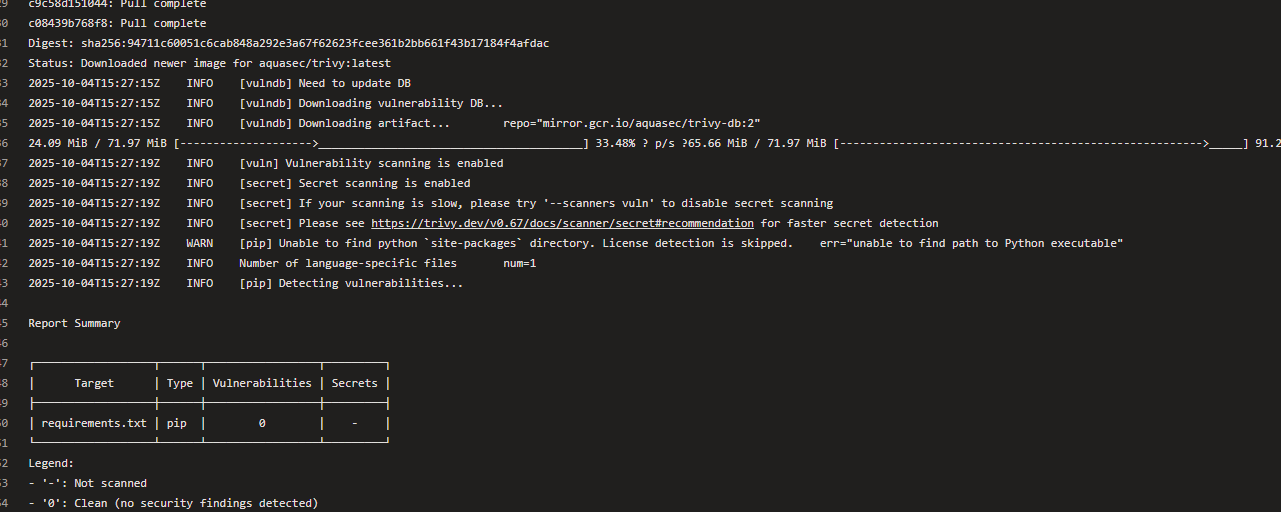Click the "Target" column header
This screenshot has width=1281, height=512.
94,383
